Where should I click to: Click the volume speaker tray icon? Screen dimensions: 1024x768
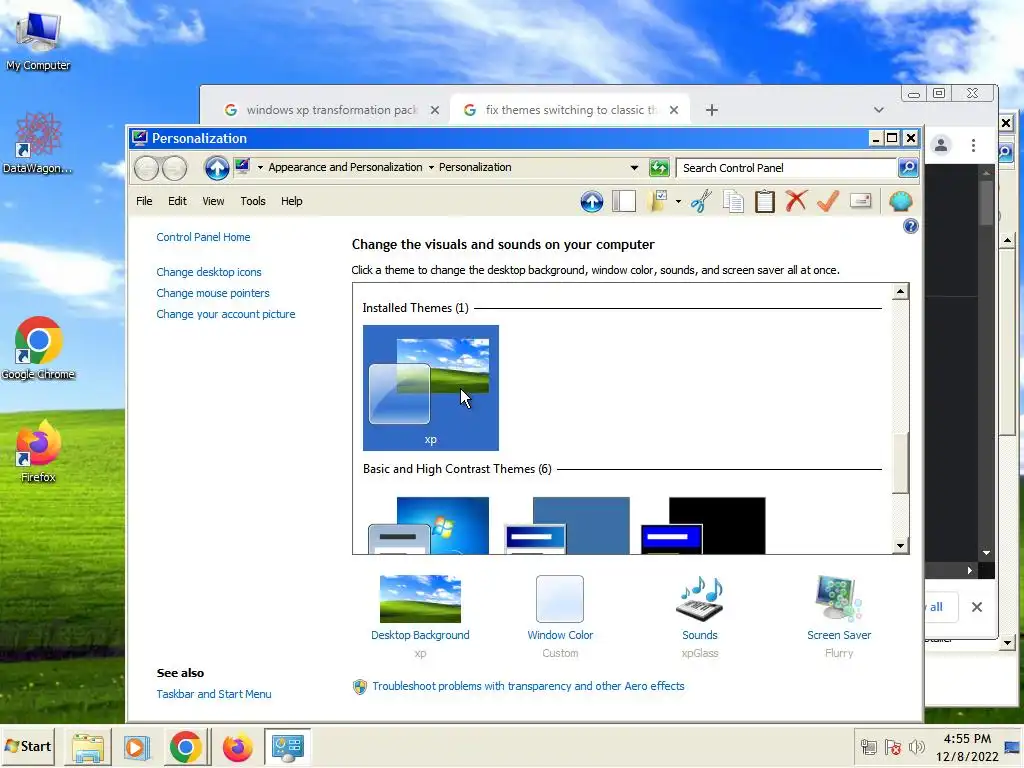[x=916, y=746]
